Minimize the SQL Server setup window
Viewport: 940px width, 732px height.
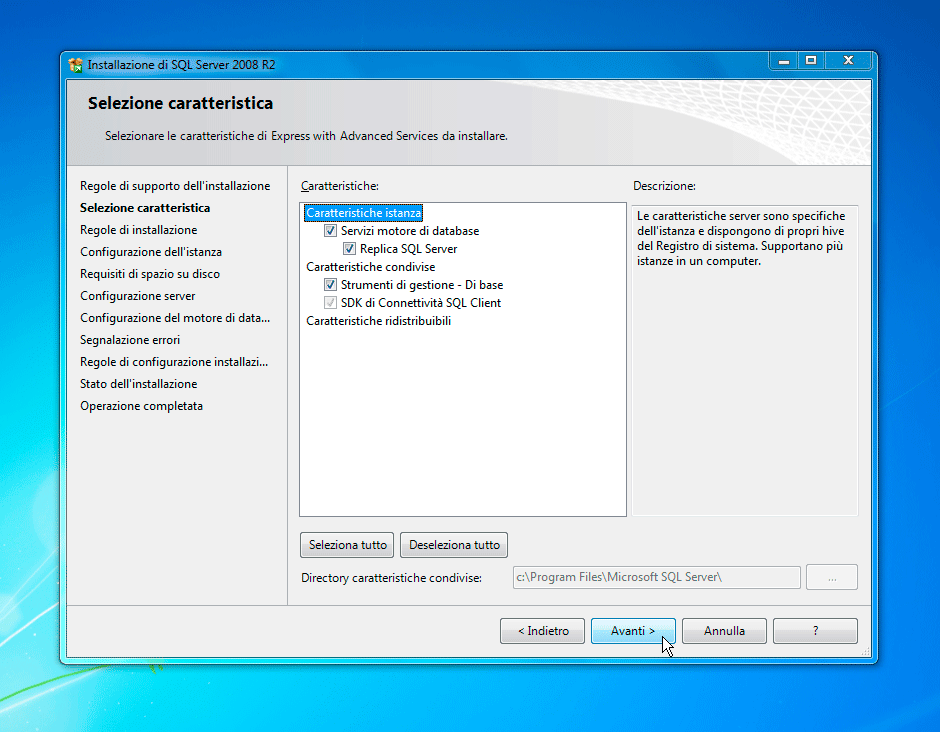pos(784,61)
